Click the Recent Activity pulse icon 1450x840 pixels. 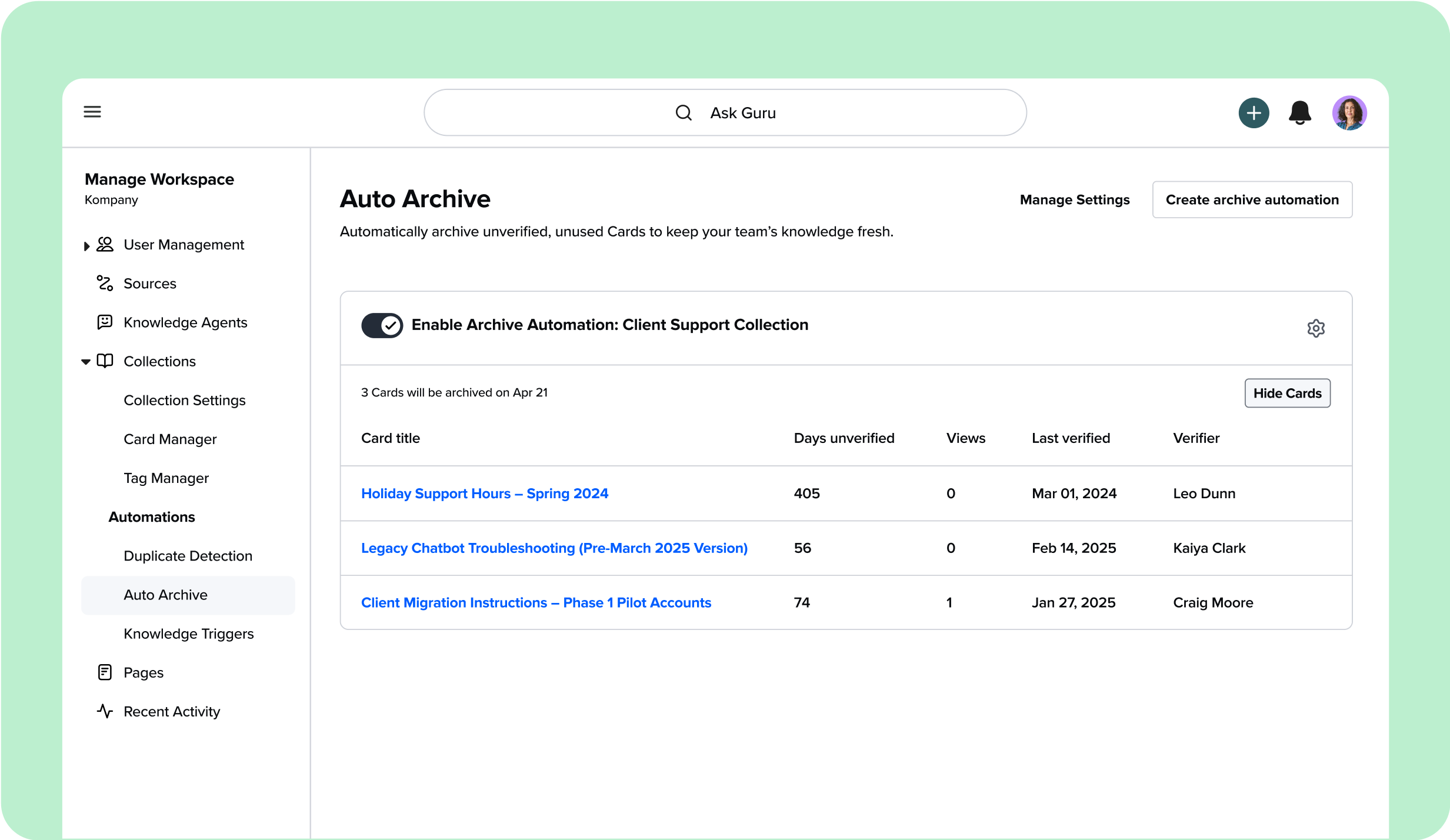(x=105, y=711)
